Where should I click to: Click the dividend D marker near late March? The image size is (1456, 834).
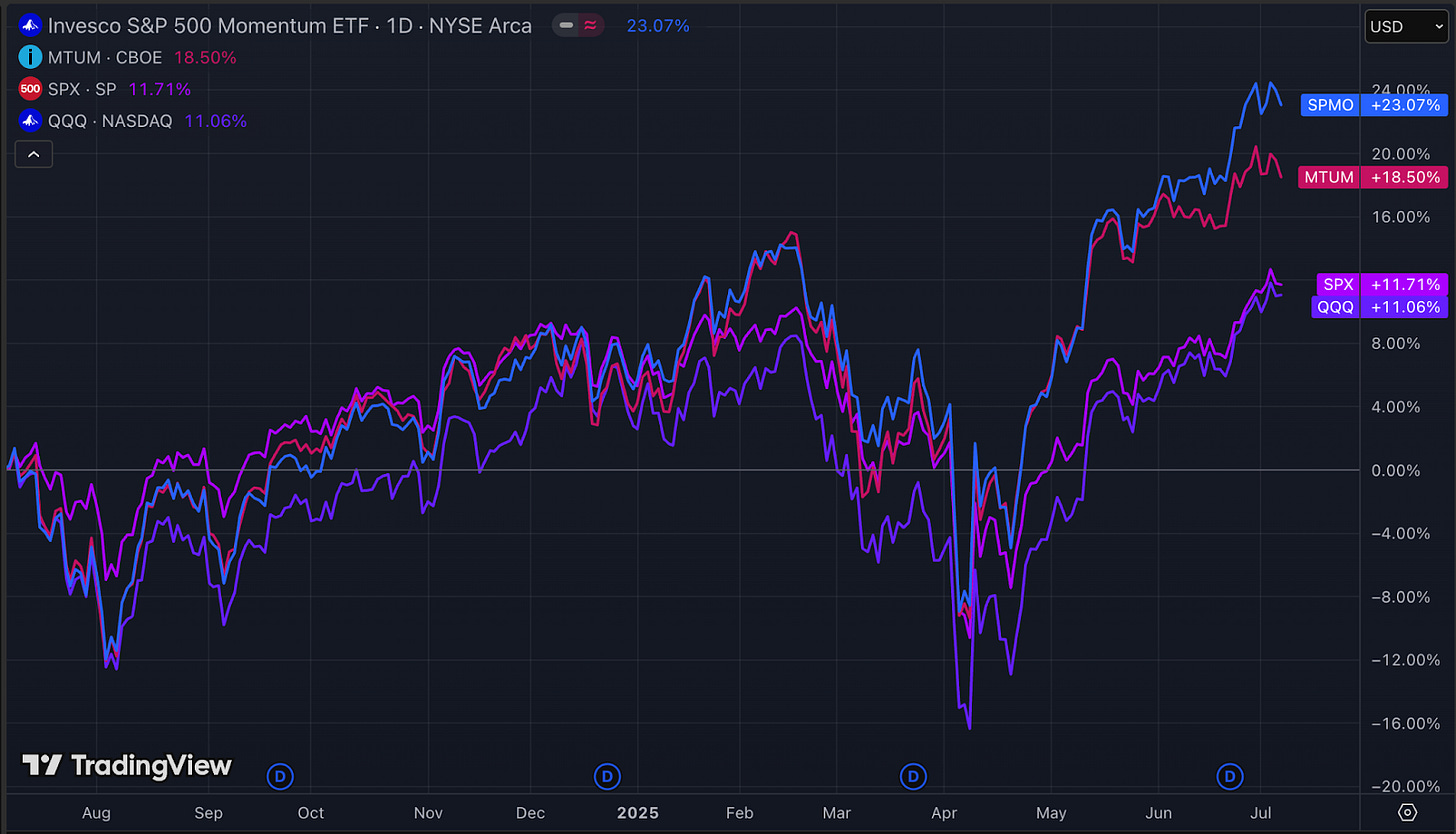(912, 774)
